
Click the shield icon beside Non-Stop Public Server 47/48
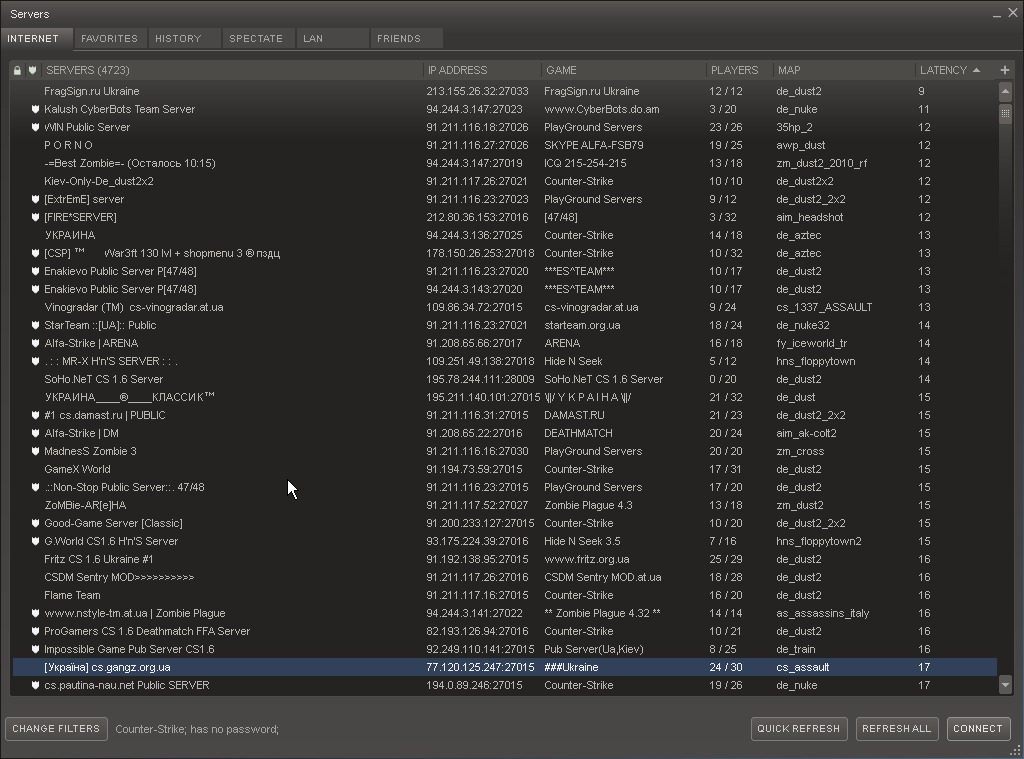pyautogui.click(x=35, y=487)
